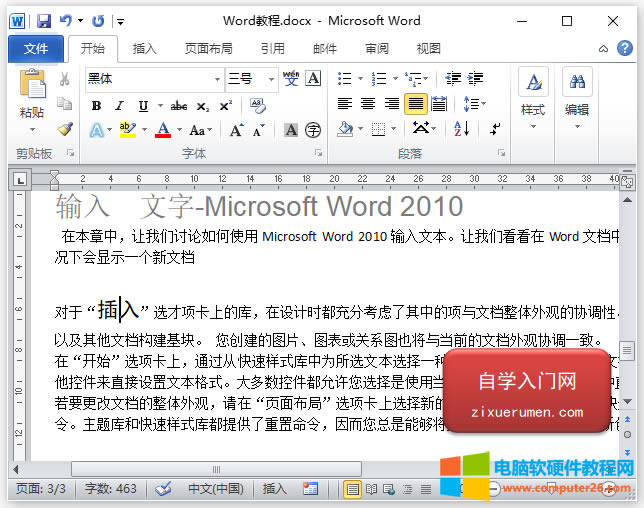Viewport: 644px width, 508px height.
Task: Click the Distributed alignment icon
Action: (x=439, y=104)
